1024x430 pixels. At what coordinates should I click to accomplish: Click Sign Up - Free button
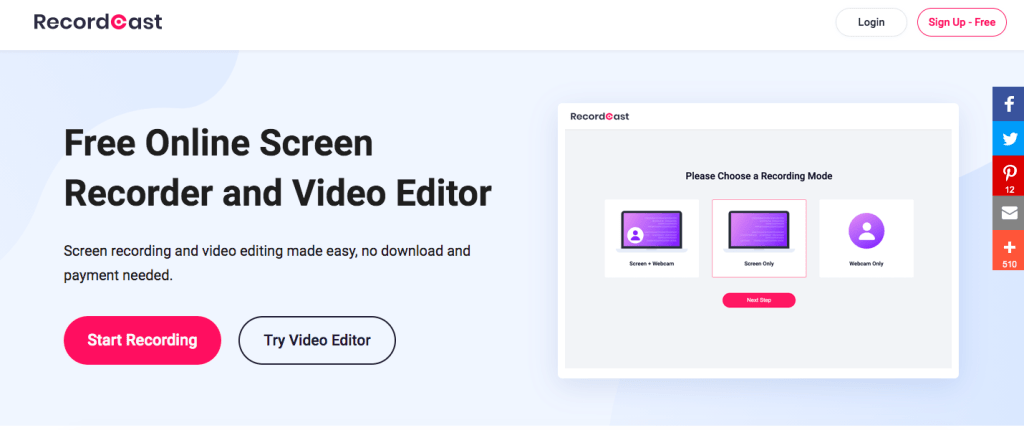click(x=962, y=22)
